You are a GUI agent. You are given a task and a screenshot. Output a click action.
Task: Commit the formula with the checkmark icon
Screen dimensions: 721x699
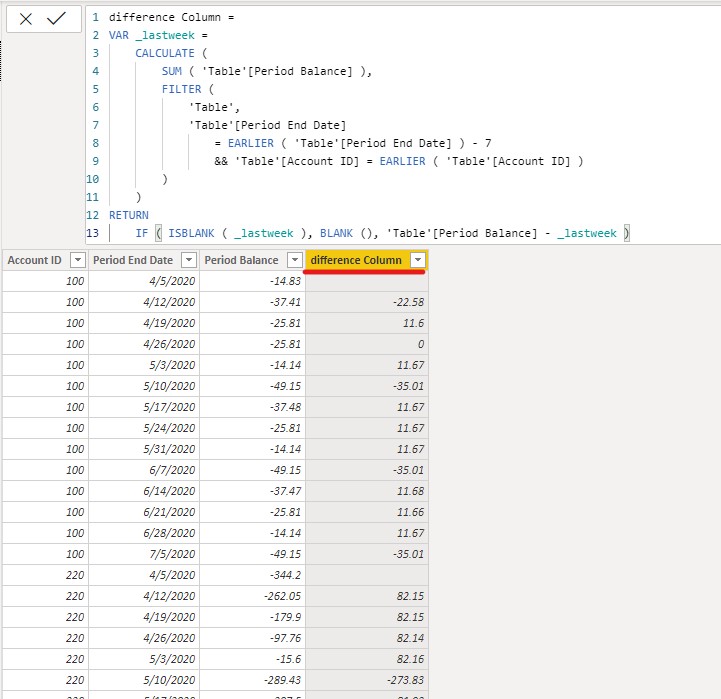tap(57, 18)
